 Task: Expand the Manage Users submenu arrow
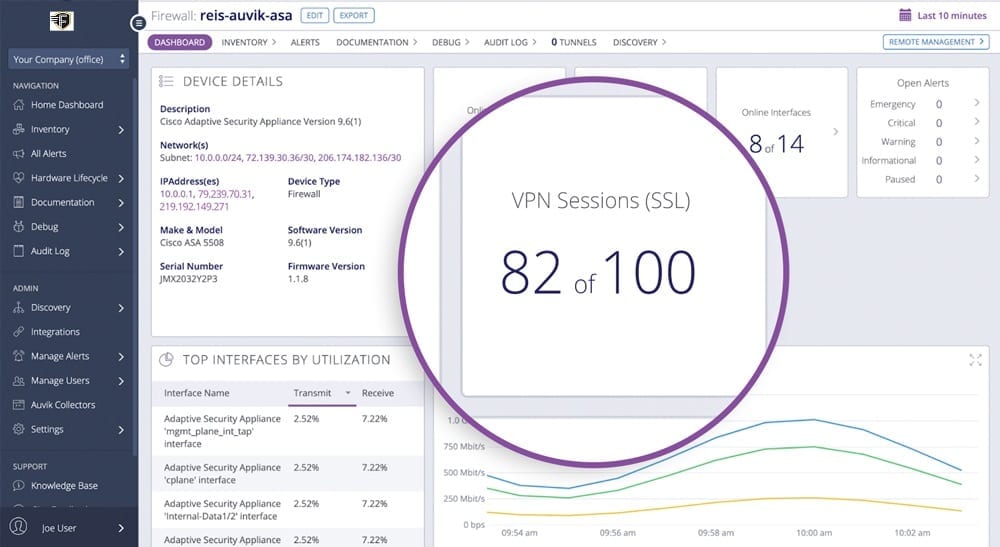121,381
